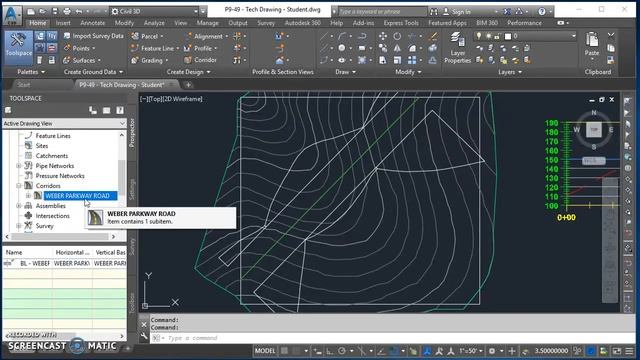The width and height of the screenshot is (640, 360).
Task: Click the layer color swatch in Layers panel
Action: (x=508, y=36)
